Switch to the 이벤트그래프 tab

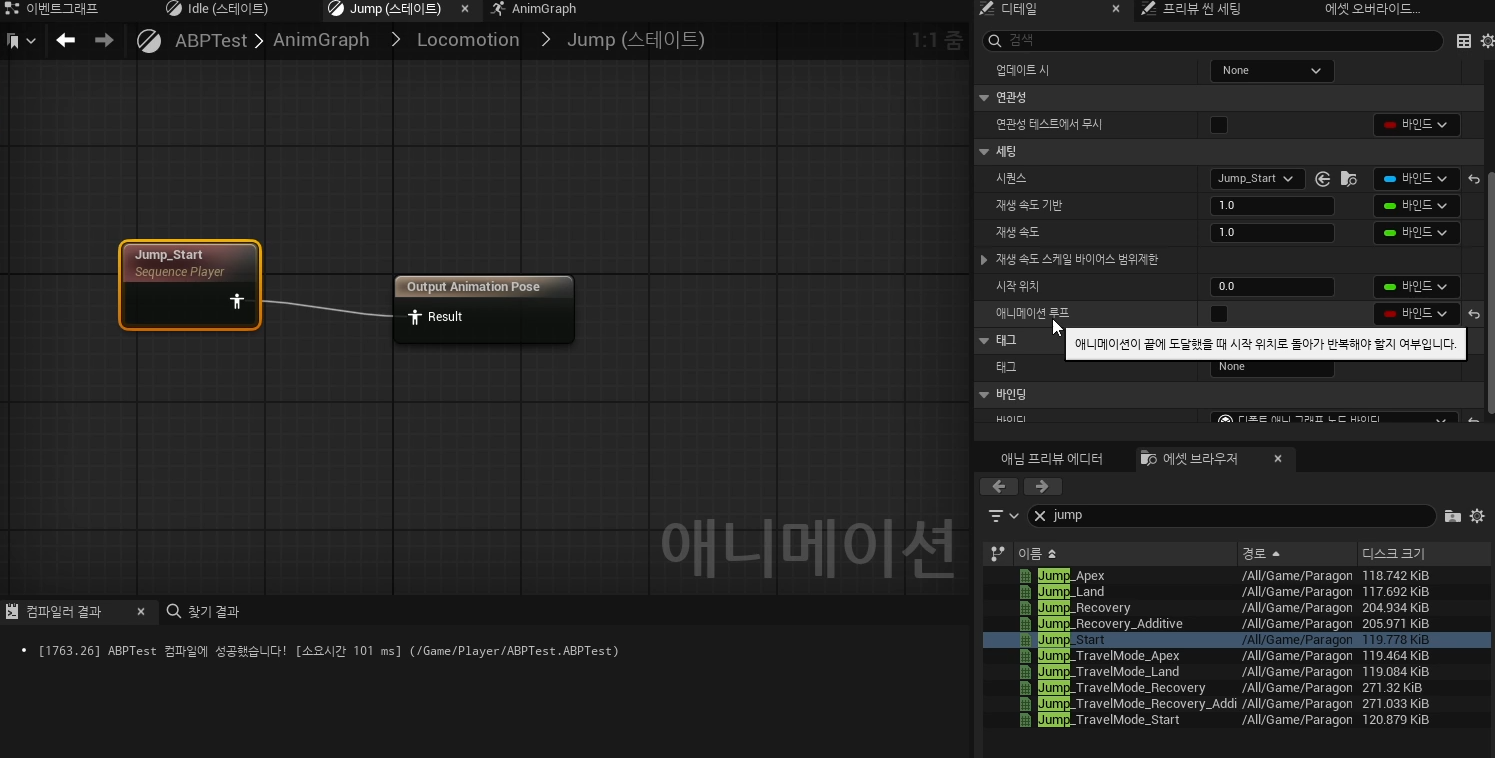pyautogui.click(x=61, y=9)
